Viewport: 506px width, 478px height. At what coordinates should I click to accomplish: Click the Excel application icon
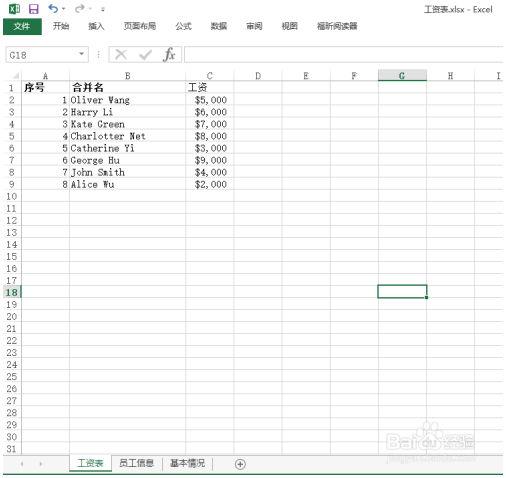14,9
